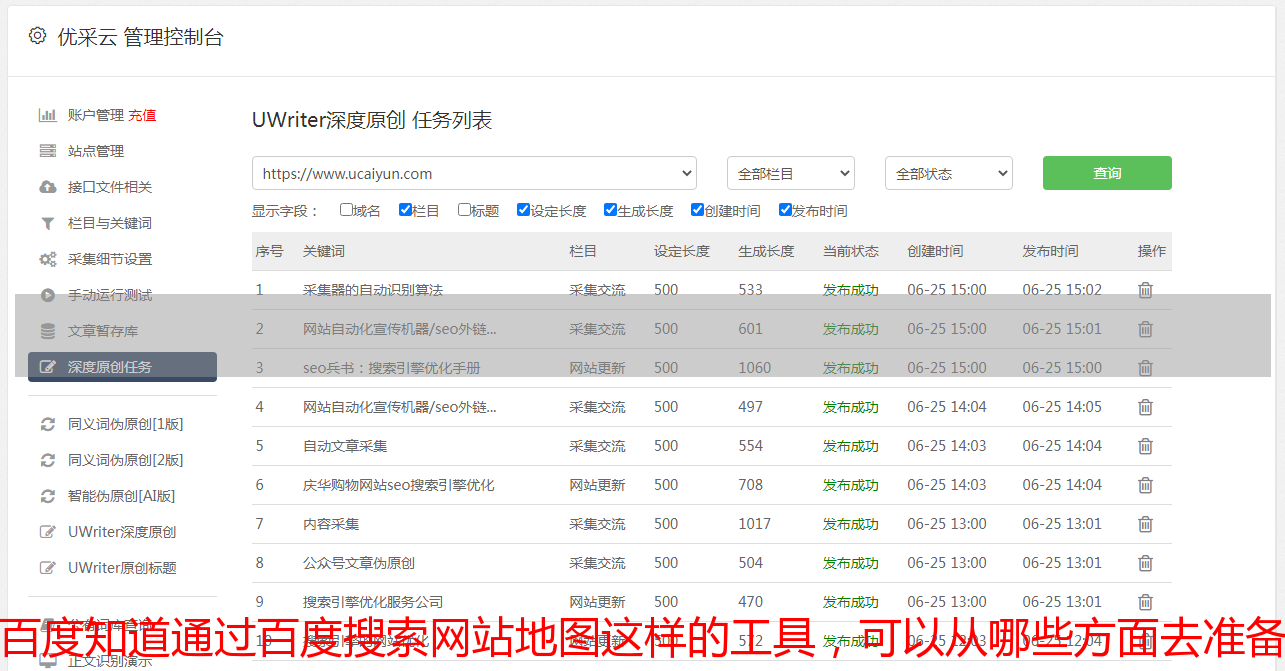Uncheck the 栏目 display field checkbox
The width and height of the screenshot is (1285, 671).
tap(405, 210)
